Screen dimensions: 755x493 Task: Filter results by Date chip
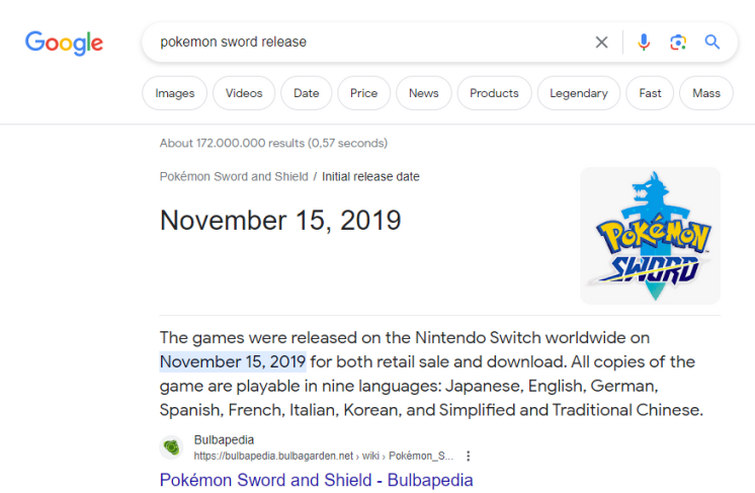point(306,93)
